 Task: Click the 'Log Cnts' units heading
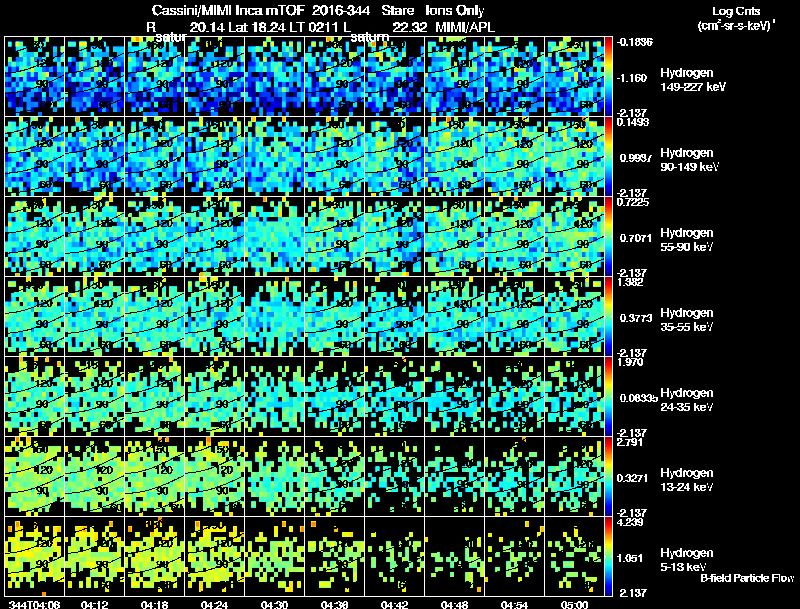(x=737, y=11)
